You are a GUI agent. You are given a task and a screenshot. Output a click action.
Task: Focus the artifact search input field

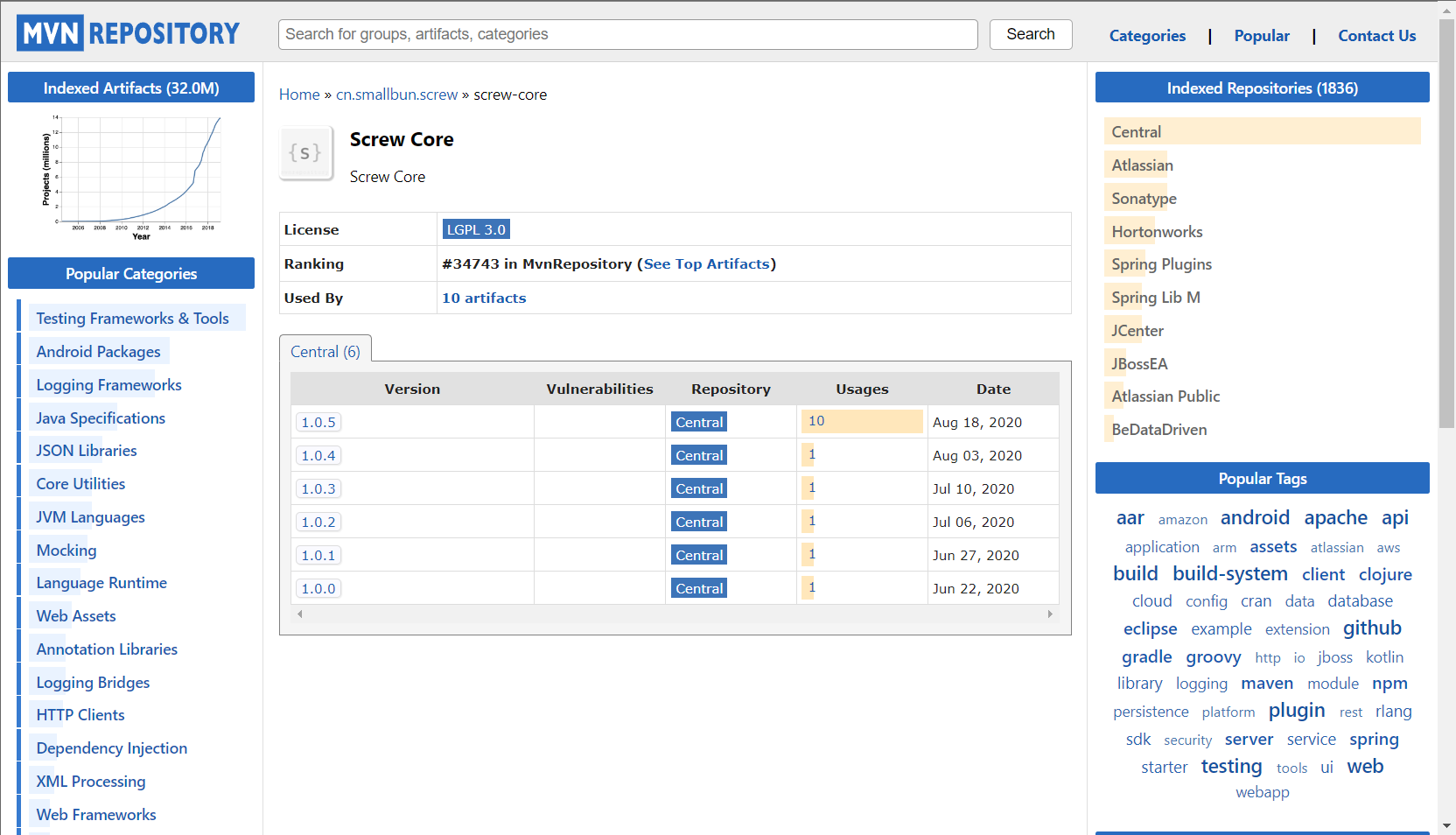[x=628, y=34]
